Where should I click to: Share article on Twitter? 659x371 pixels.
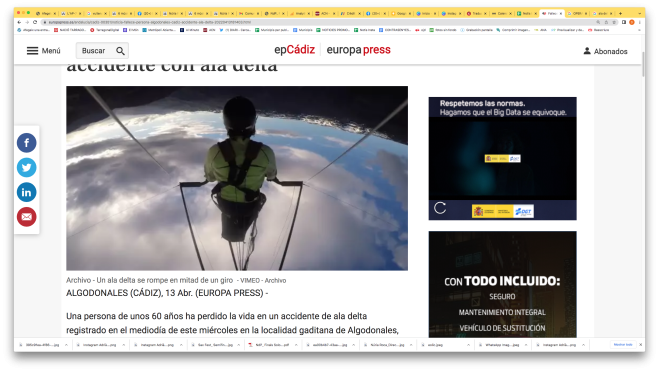tap(26, 168)
